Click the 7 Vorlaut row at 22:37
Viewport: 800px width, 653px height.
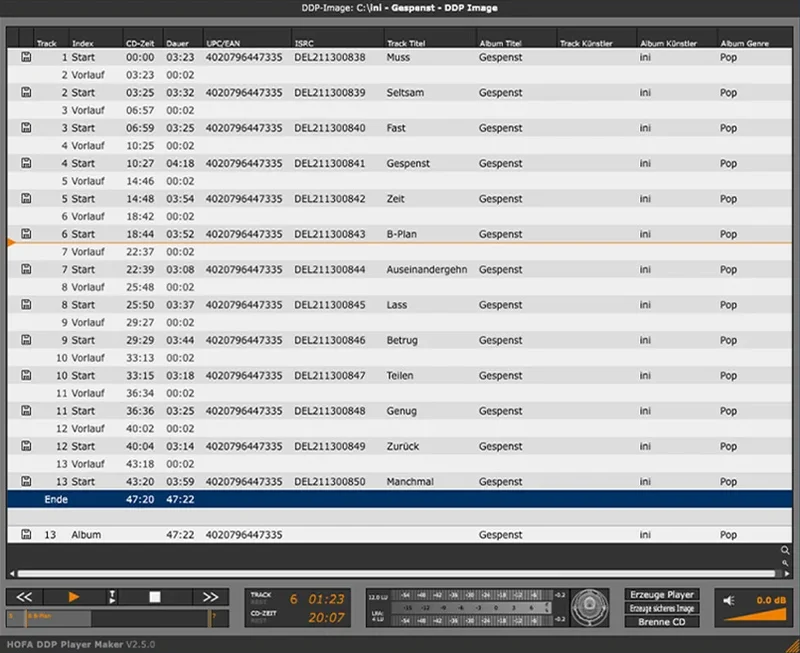point(399,252)
